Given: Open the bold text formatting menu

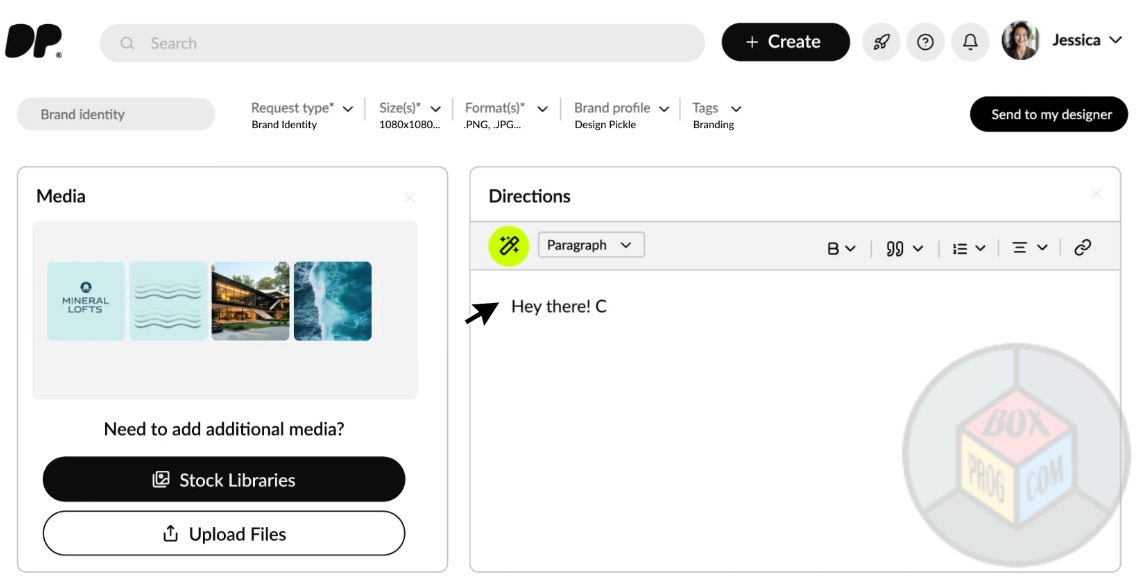Looking at the screenshot, I should tap(841, 248).
